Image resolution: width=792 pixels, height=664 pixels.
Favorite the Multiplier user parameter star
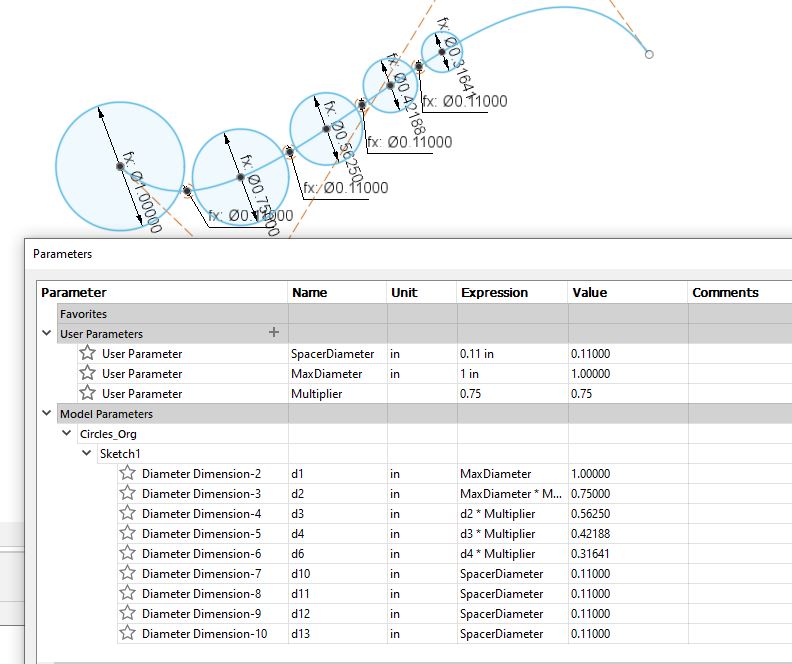click(x=87, y=392)
